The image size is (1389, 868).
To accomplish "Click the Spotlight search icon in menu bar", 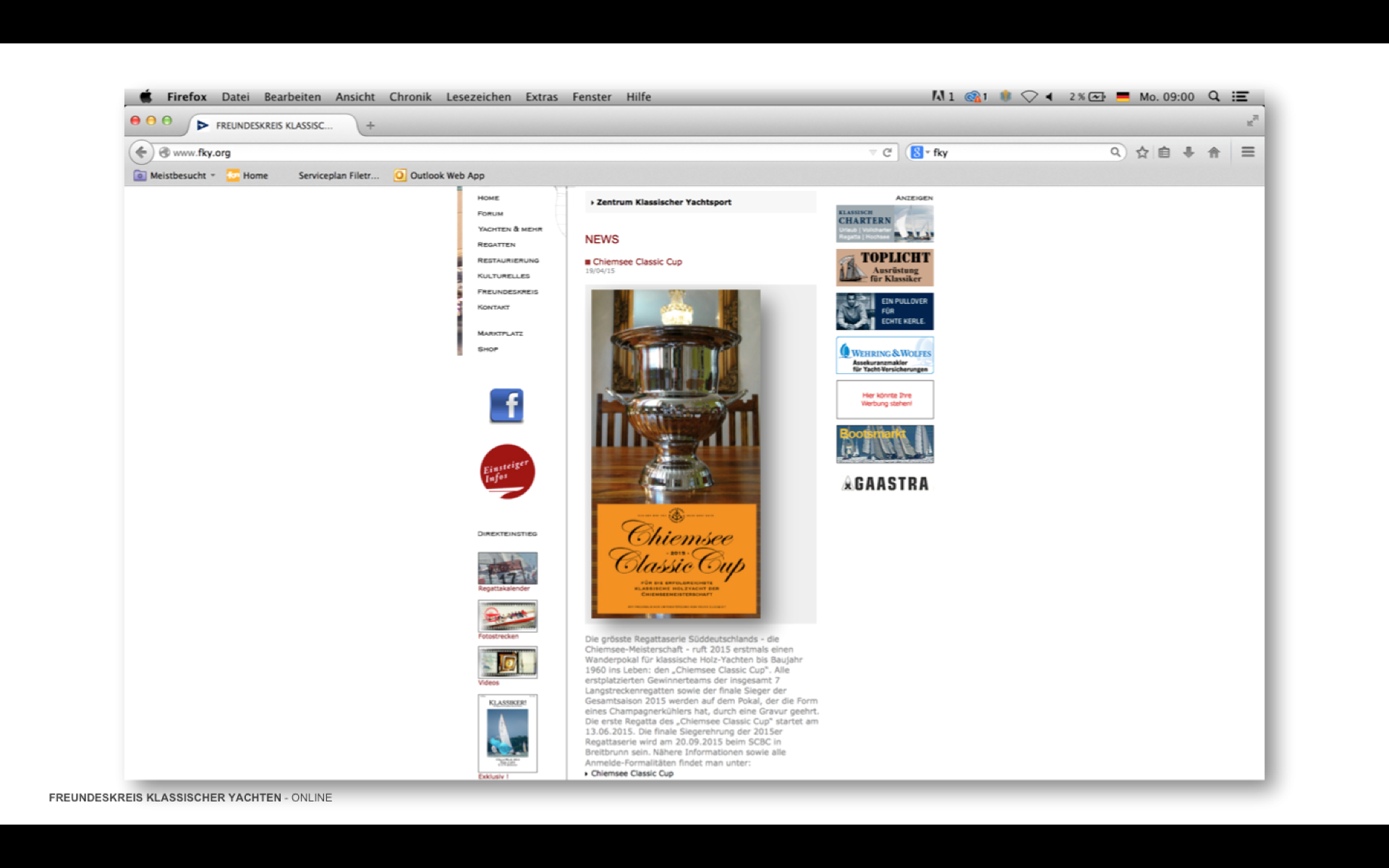I will 1214,96.
